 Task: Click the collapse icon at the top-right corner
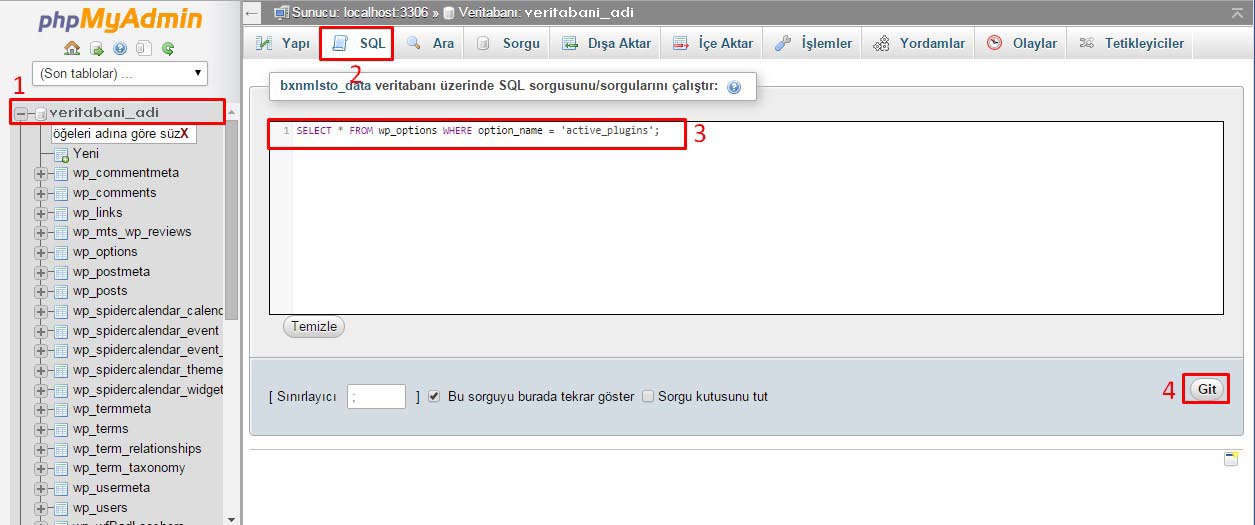click(x=1238, y=12)
